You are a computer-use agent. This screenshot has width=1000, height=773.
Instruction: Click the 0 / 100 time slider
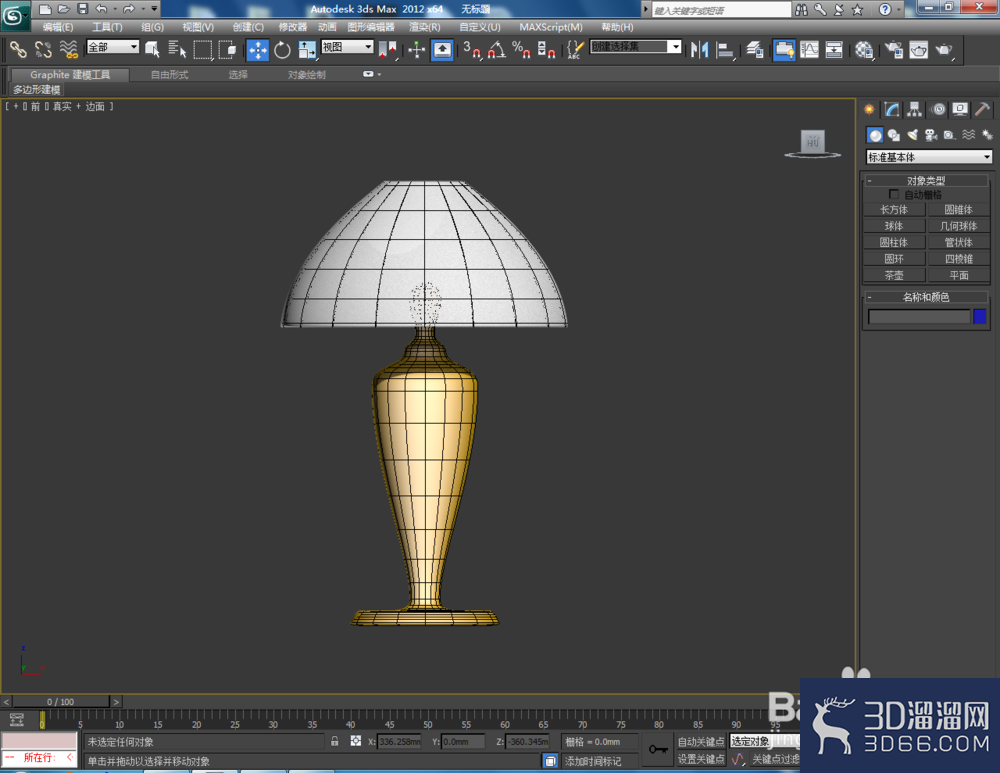61,702
